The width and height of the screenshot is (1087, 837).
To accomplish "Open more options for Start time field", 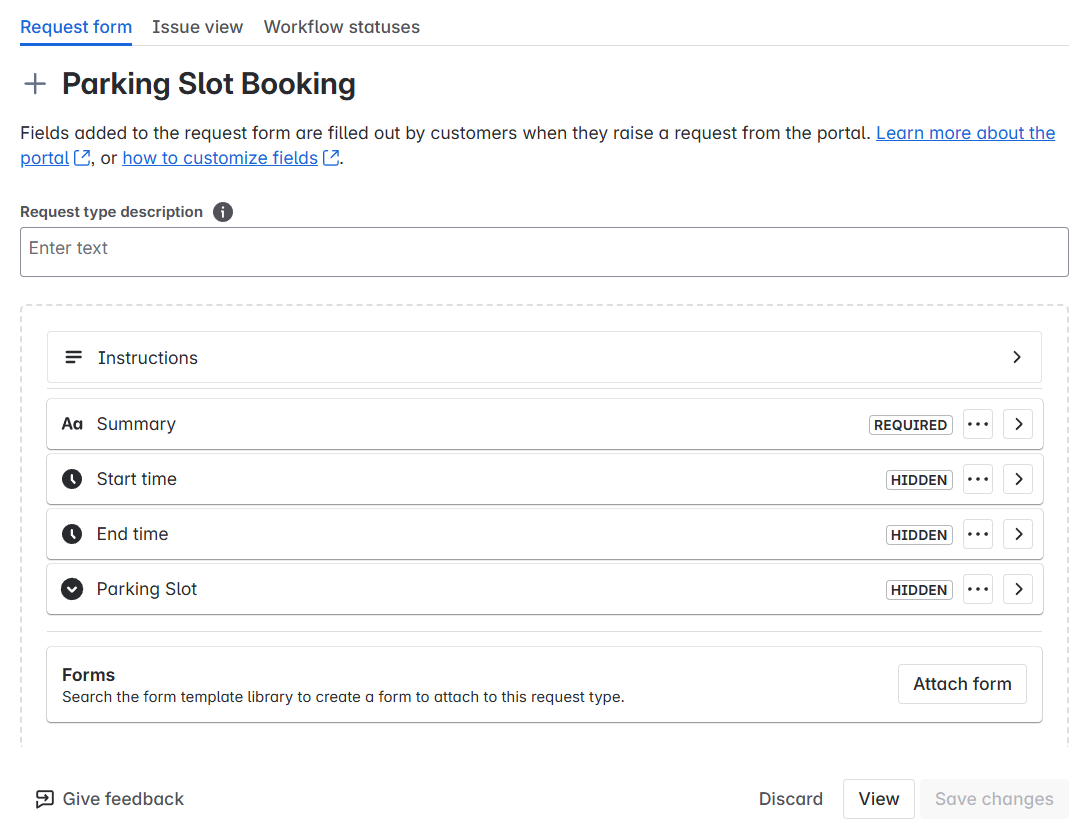I will [977, 479].
